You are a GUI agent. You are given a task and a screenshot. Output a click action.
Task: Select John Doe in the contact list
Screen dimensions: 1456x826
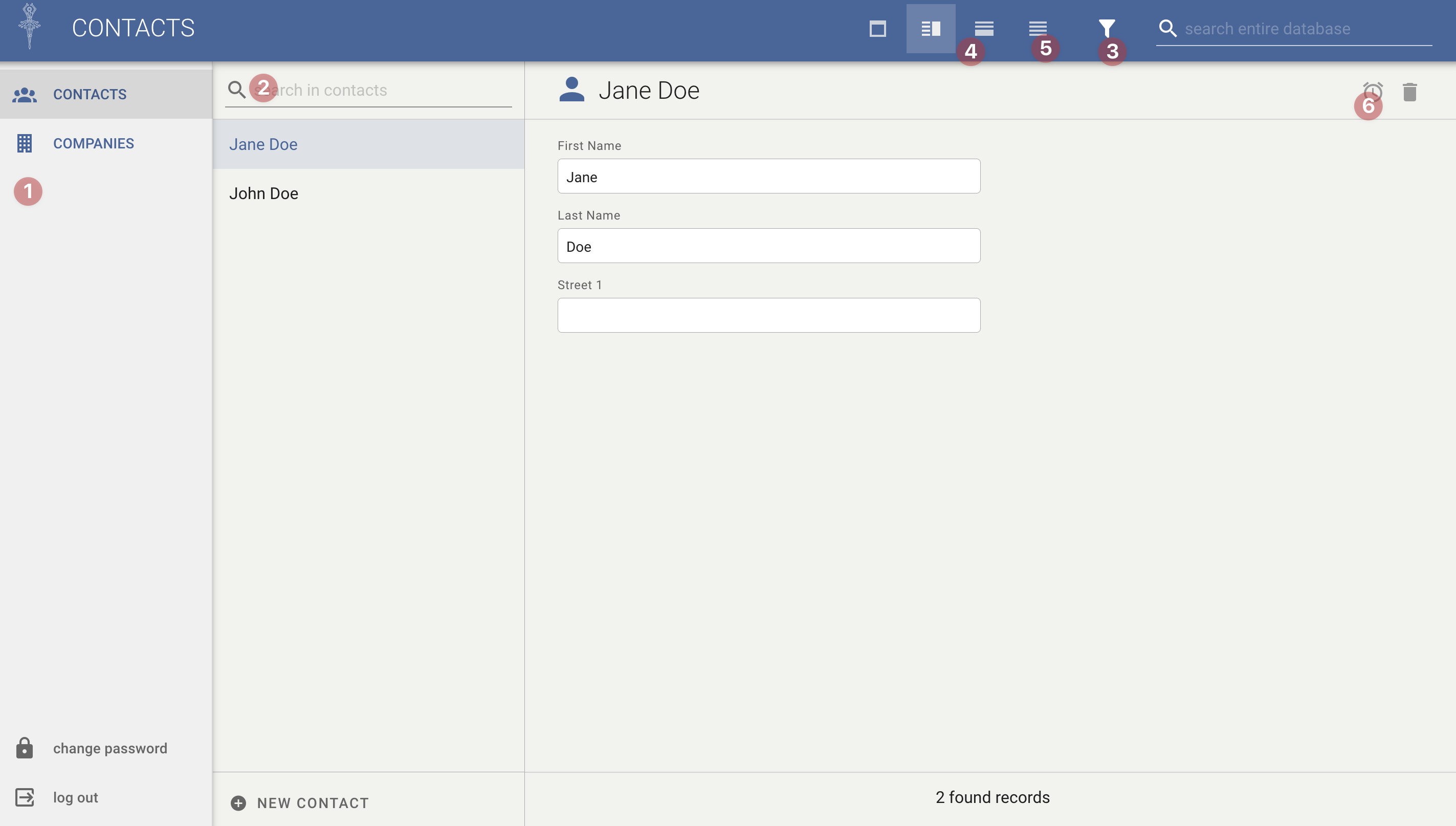263,193
